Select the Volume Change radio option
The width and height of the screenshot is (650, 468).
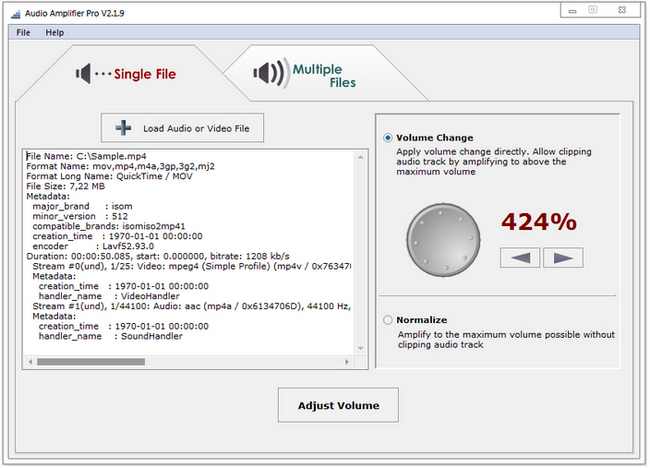(388, 138)
